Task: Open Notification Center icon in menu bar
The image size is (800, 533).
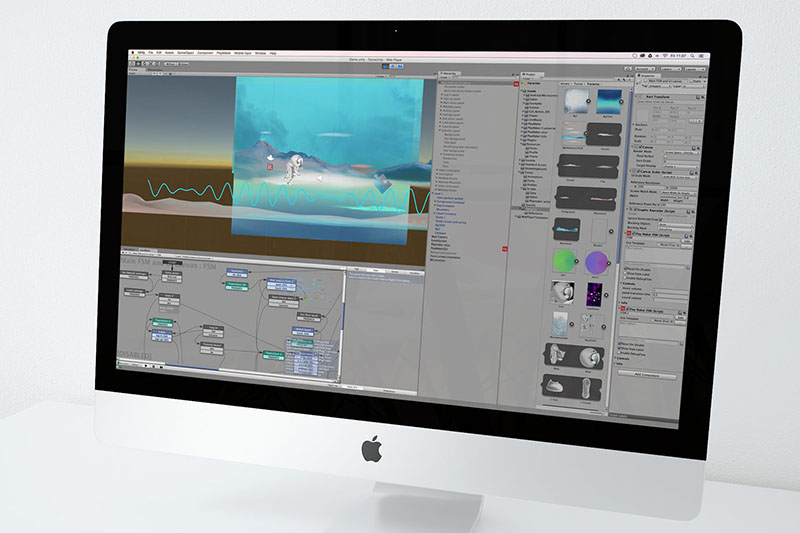Action: pyautogui.click(x=701, y=56)
